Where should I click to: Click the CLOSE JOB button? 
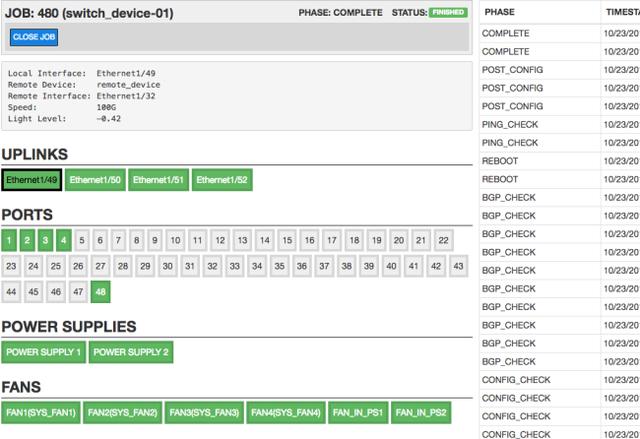(x=34, y=37)
